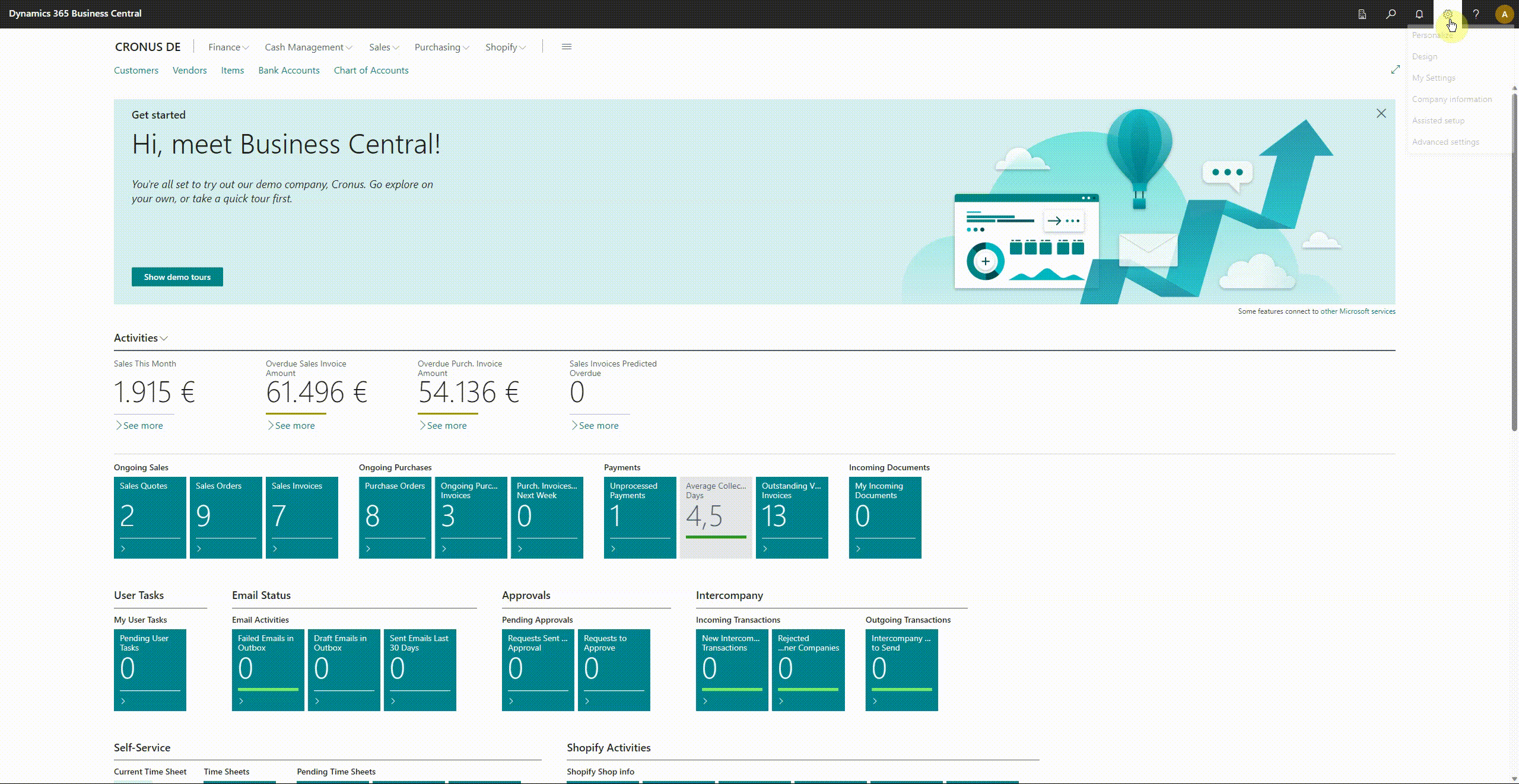Open the search (Tell Me) magnifier icon

[x=1391, y=14]
